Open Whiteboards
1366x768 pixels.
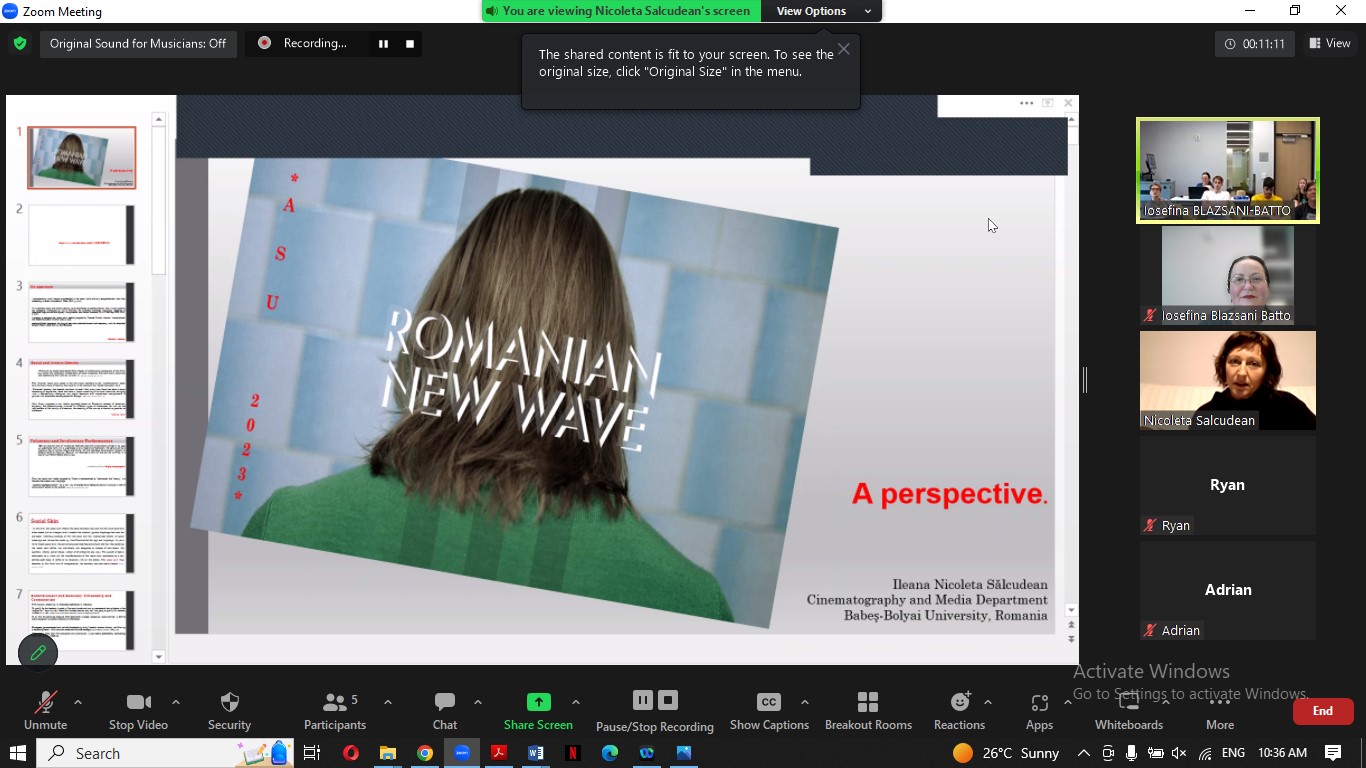point(1128,711)
